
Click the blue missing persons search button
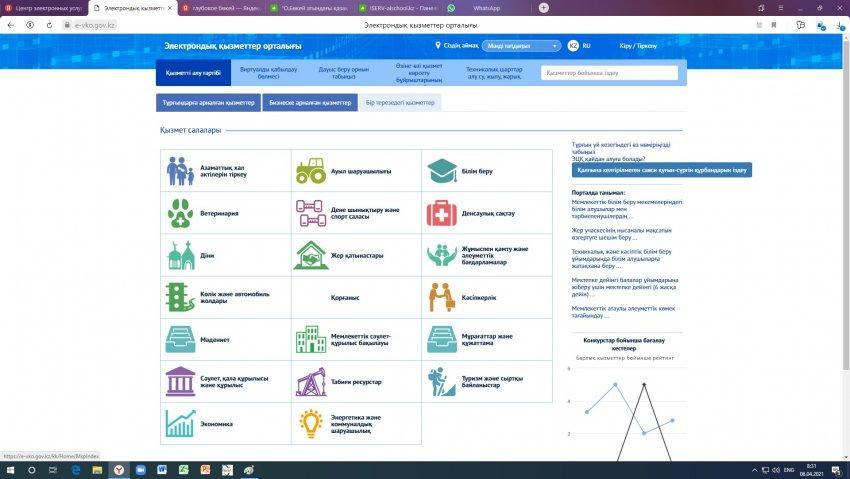[661, 170]
